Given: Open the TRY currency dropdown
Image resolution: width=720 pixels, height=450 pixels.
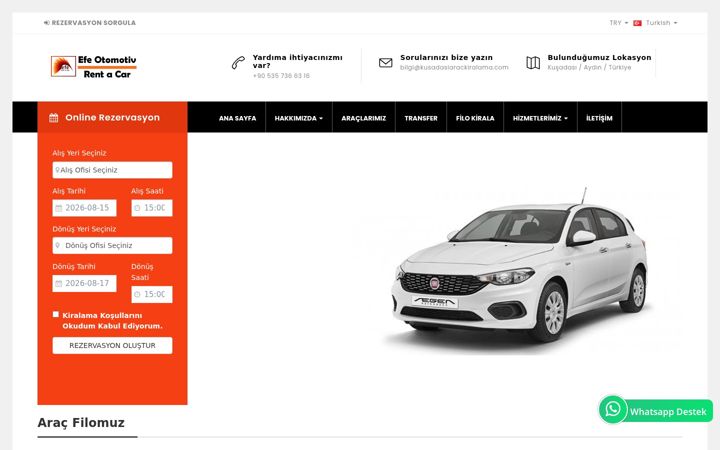Looking at the screenshot, I should [x=619, y=23].
